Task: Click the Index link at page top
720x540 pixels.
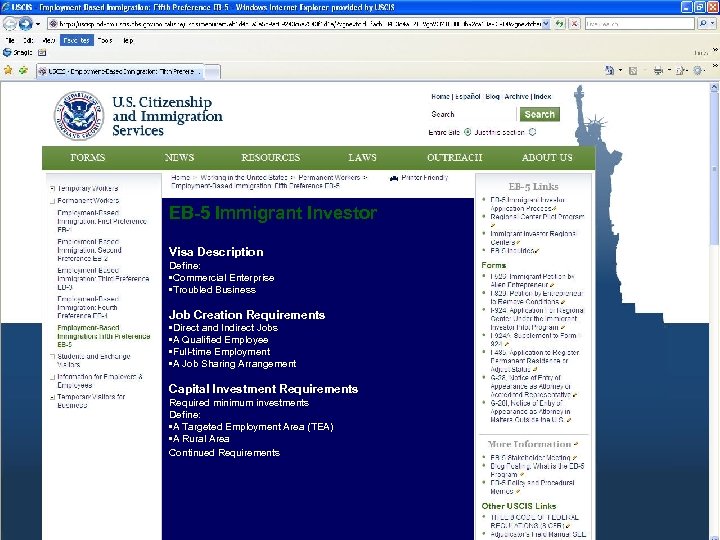Action: point(542,96)
